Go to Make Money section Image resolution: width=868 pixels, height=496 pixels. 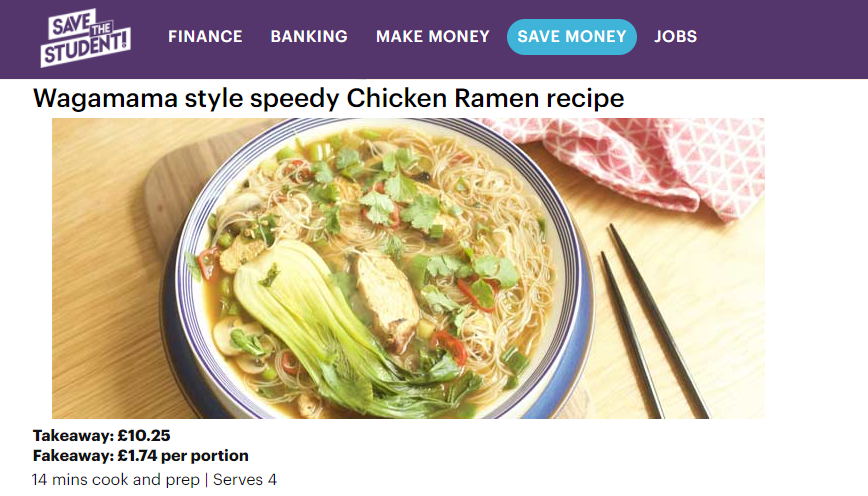[x=433, y=37]
